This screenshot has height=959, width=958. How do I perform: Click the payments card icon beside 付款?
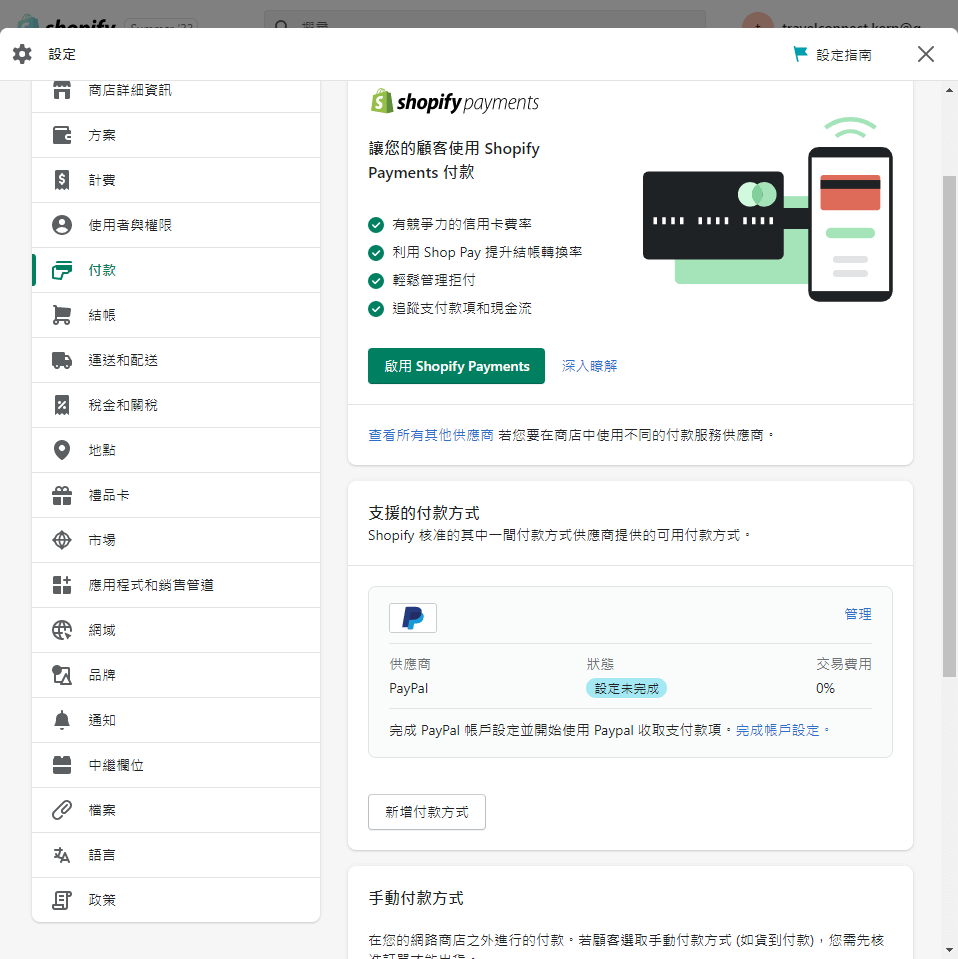tap(62, 270)
